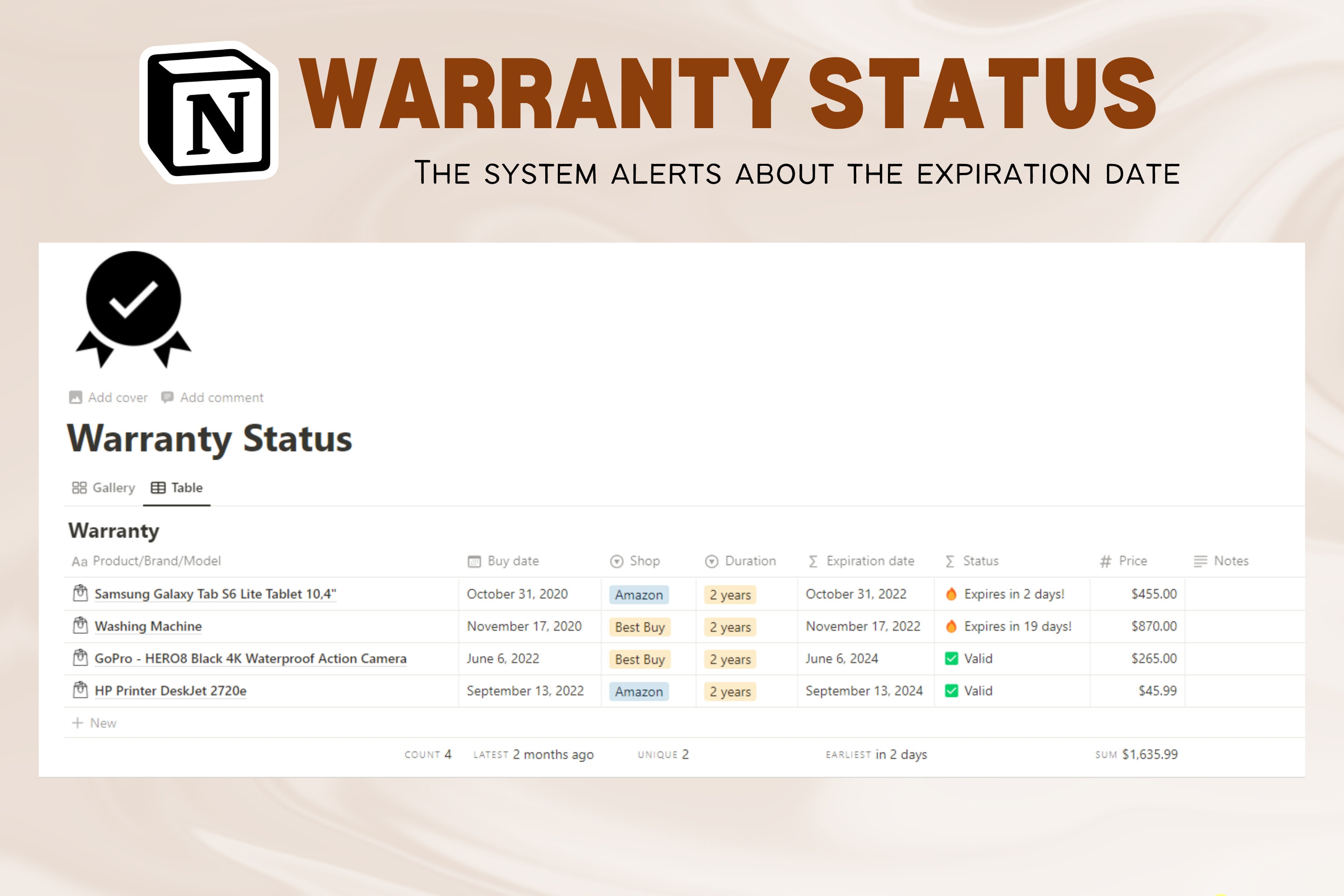The height and width of the screenshot is (896, 1344).
Task: Click the fire status icon on Samsung tablet row
Action: point(951,594)
